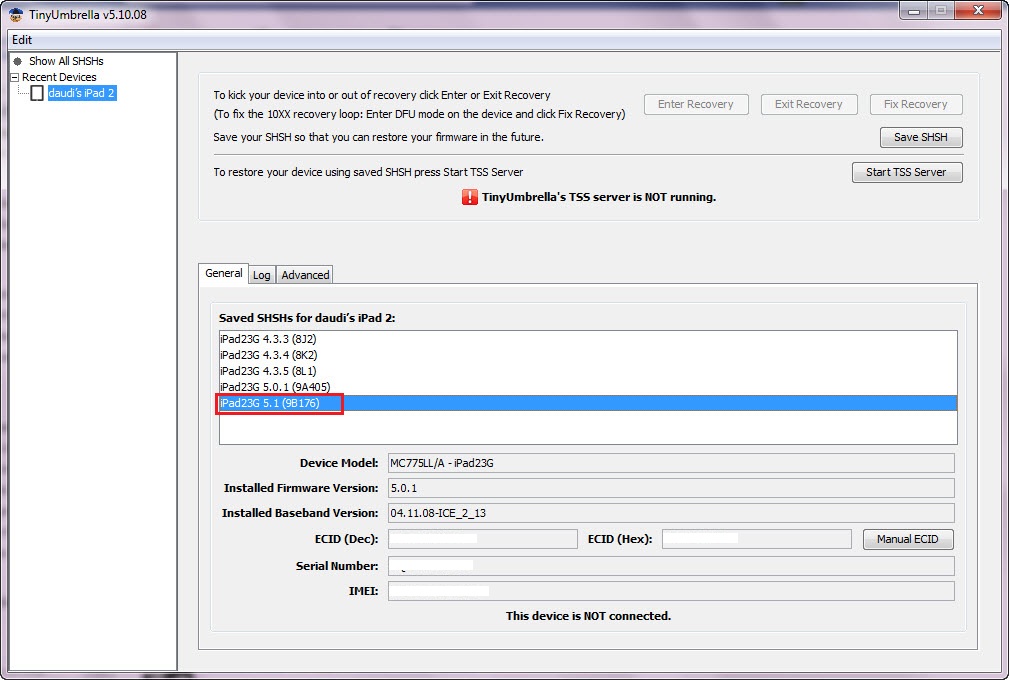This screenshot has width=1009, height=680.
Task: Click the Enter Recovery button
Action: [696, 104]
